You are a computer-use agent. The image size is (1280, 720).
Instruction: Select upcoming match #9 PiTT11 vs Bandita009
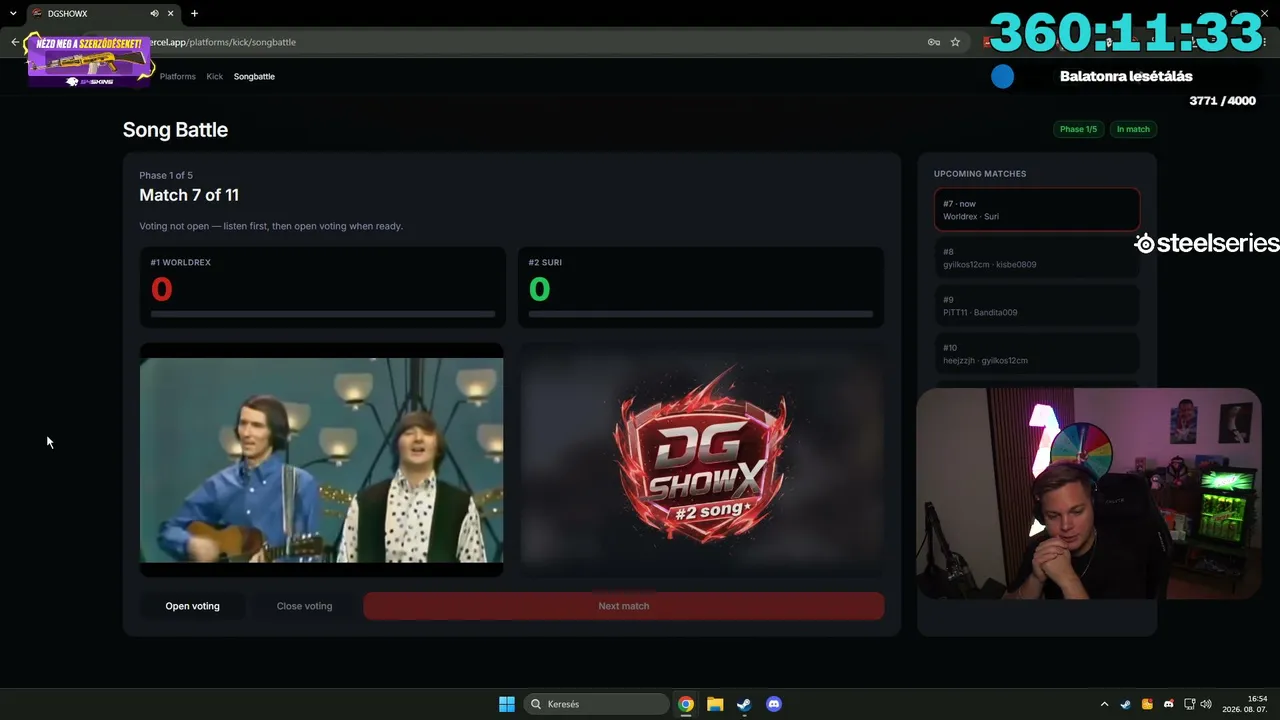pyautogui.click(x=1037, y=306)
